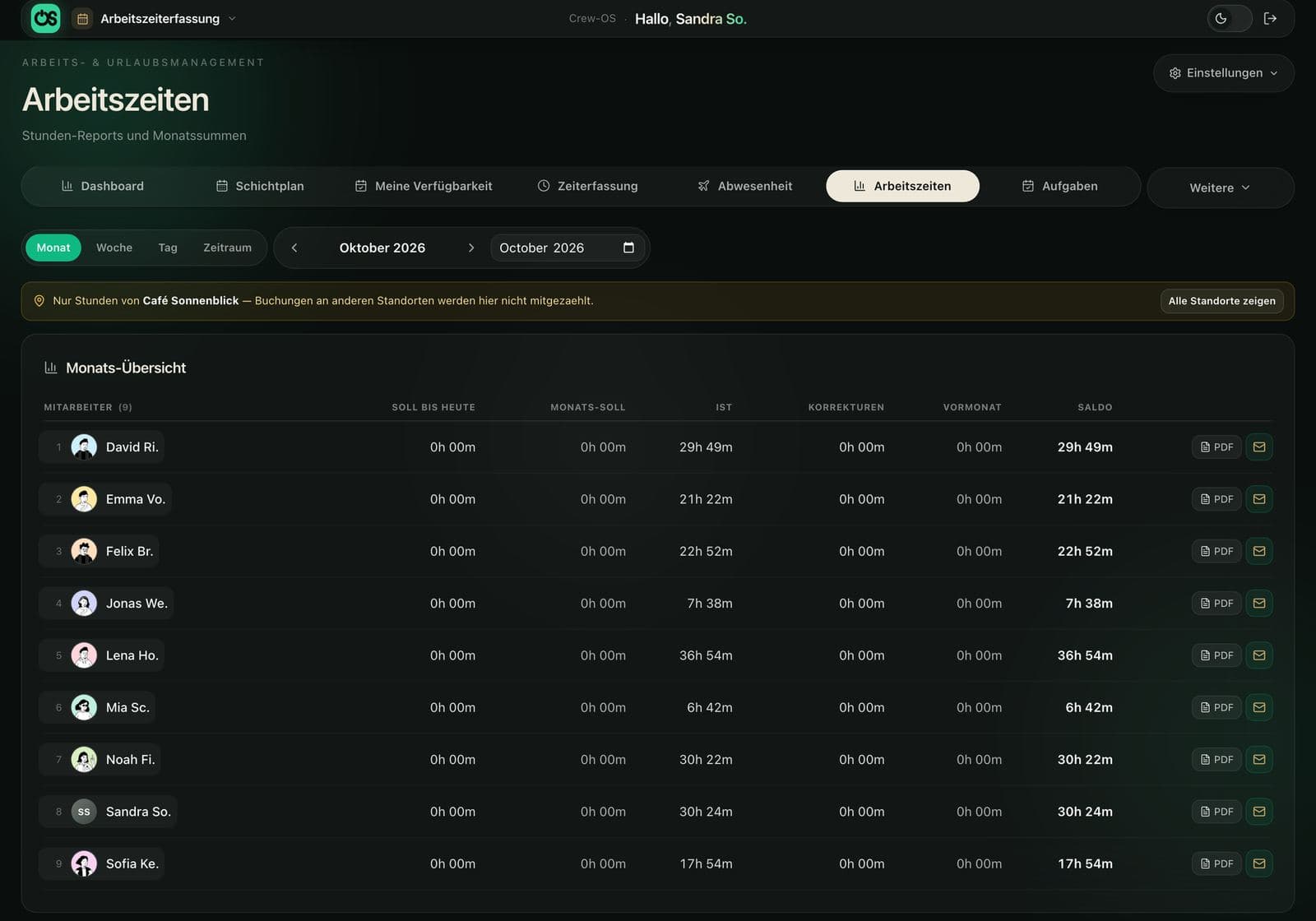Click the October 2026 month input field
Image resolution: width=1316 pixels, height=921 pixels.
coord(568,248)
